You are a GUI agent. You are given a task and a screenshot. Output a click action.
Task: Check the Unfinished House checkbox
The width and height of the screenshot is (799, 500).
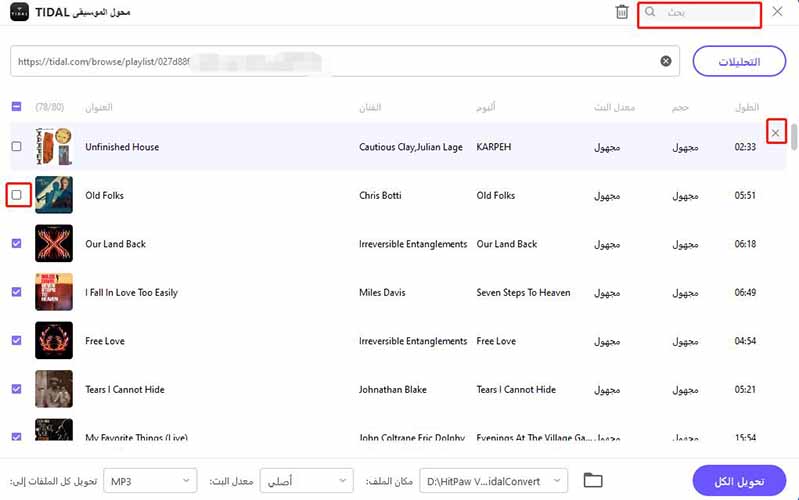point(16,146)
